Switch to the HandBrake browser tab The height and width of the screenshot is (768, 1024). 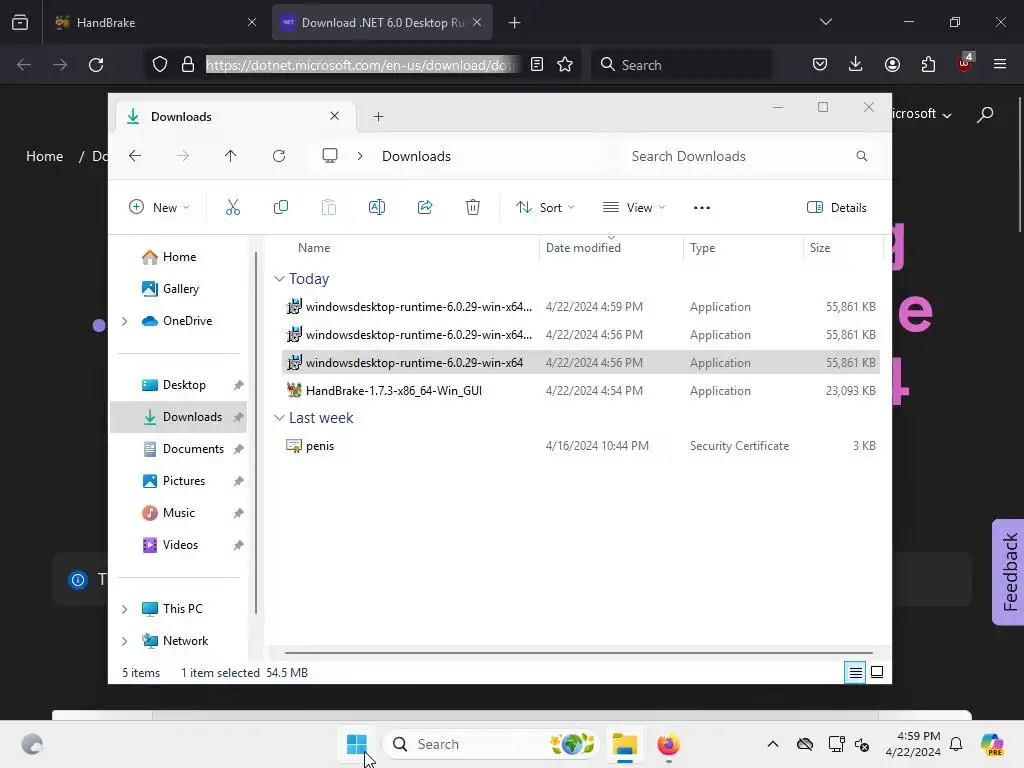(155, 22)
